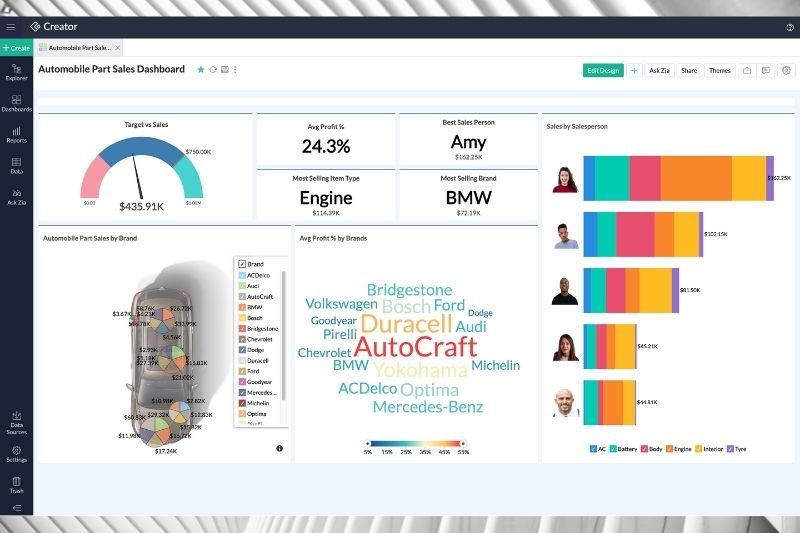The width and height of the screenshot is (800, 533).
Task: Open the help icon in top-right corner
Action: tap(790, 28)
